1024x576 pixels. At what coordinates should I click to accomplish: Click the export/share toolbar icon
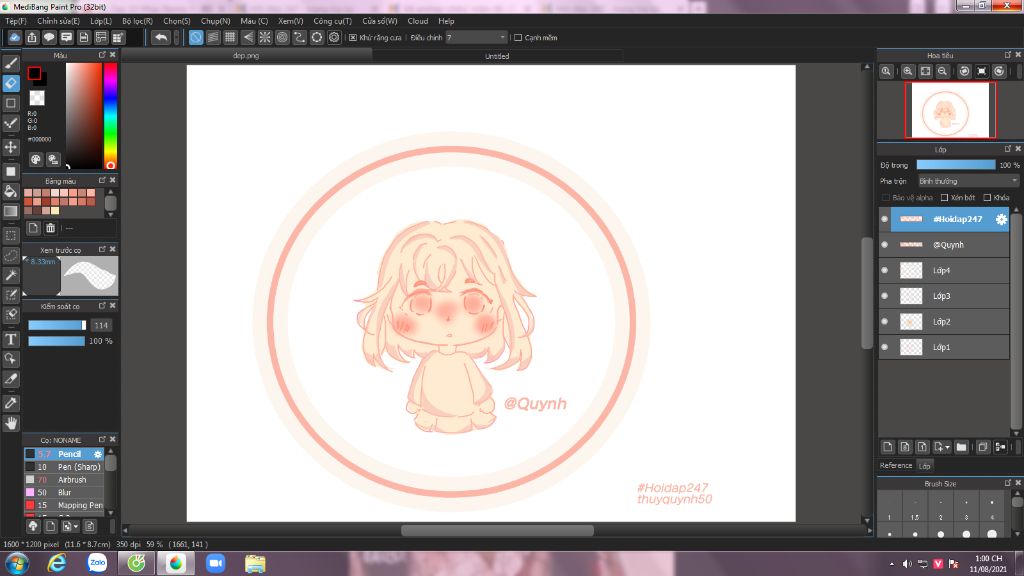click(32, 37)
